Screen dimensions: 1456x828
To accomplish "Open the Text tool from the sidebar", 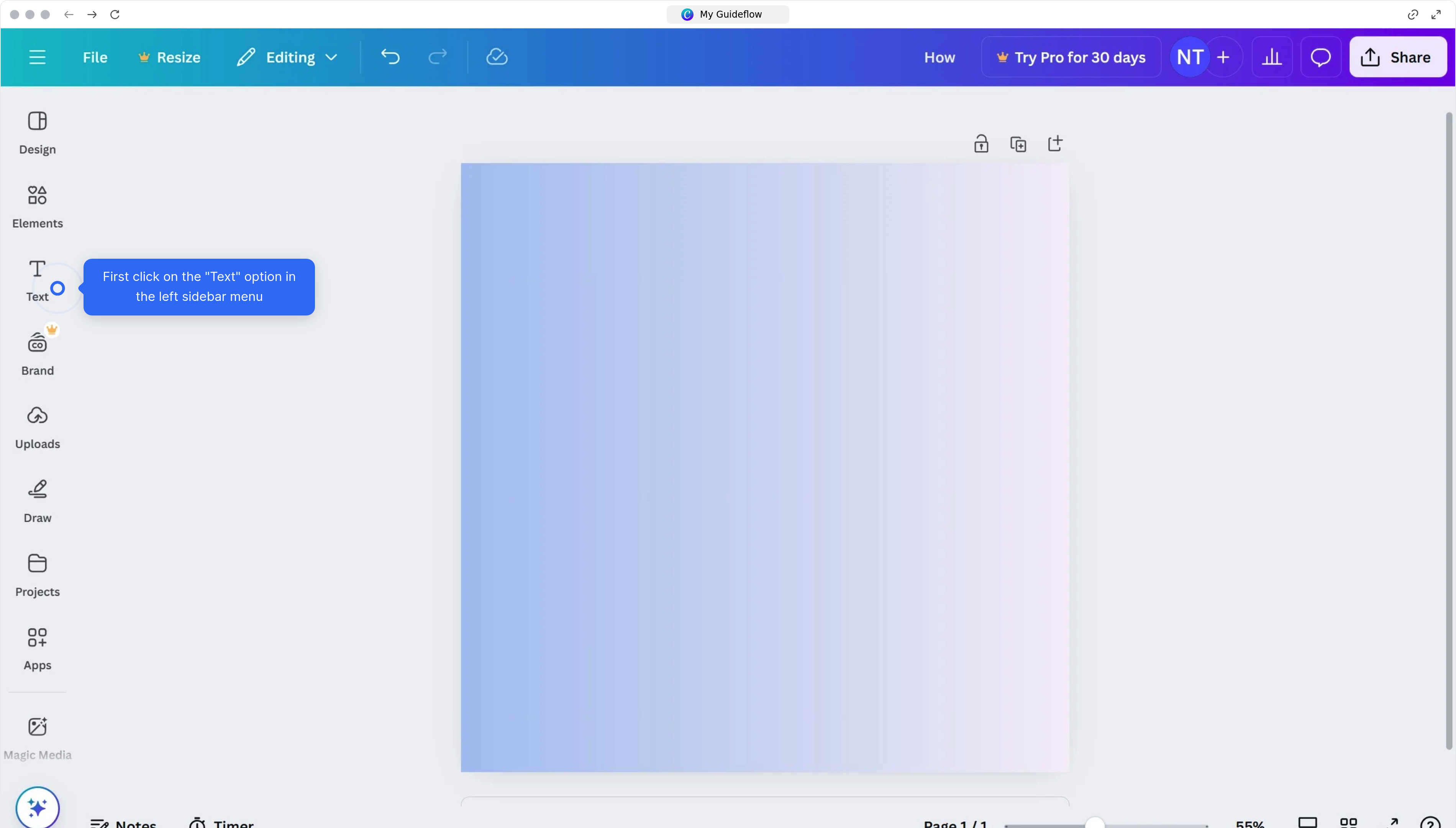I will click(36, 279).
